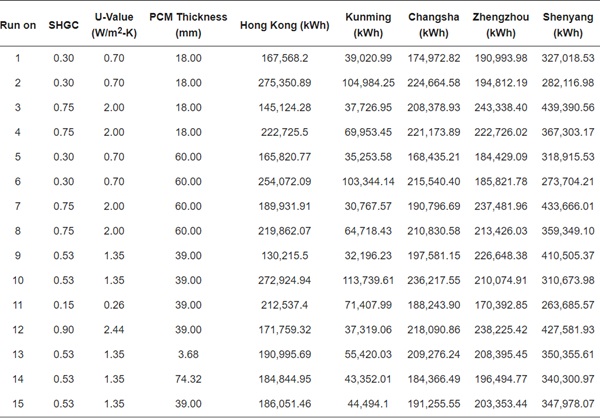Click the U-Value cell 0.26

pyautogui.click(x=114, y=305)
